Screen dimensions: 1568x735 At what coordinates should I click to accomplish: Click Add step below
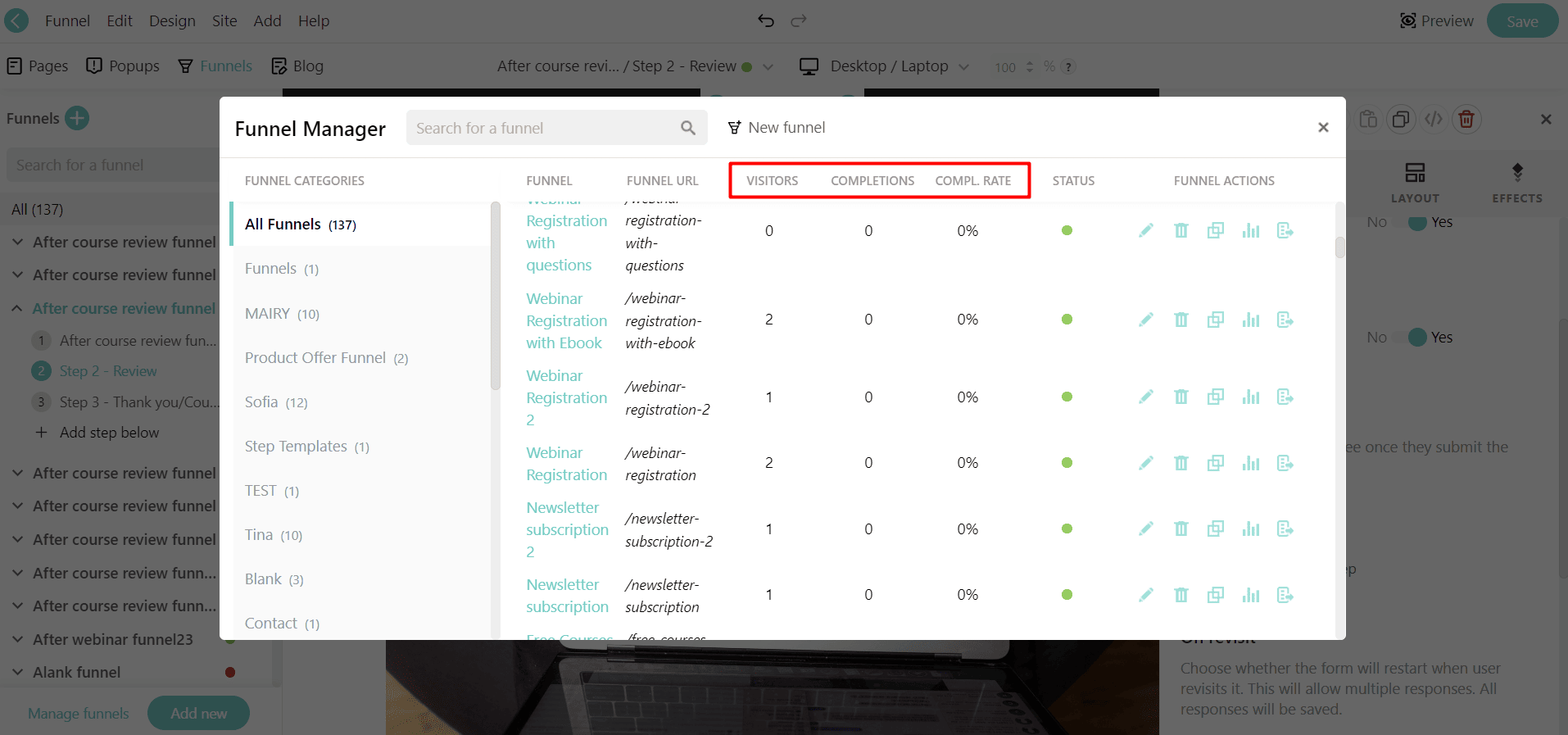click(x=97, y=432)
